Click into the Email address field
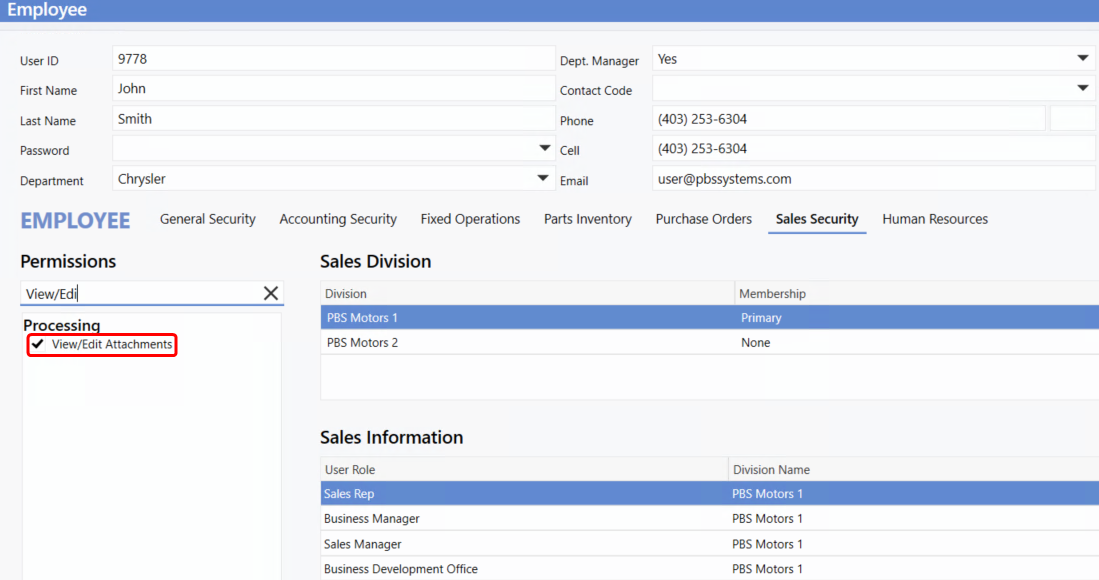 (873, 179)
